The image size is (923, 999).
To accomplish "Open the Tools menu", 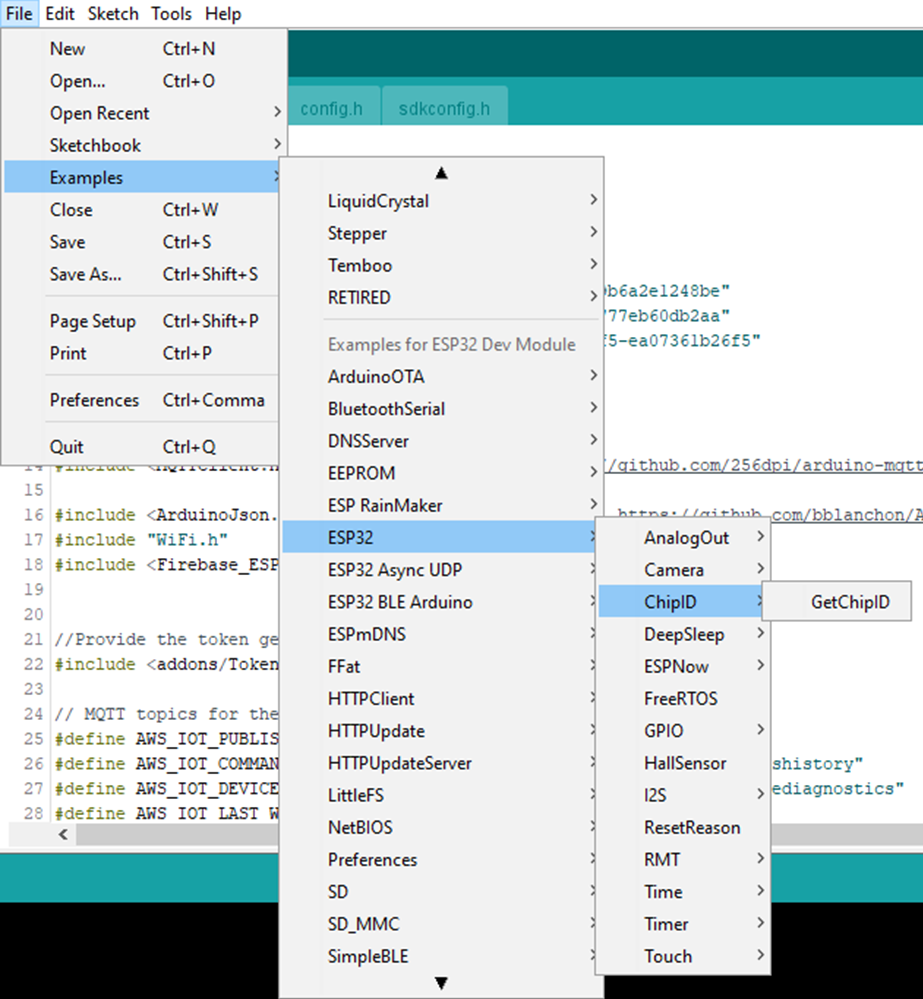I will (x=171, y=13).
